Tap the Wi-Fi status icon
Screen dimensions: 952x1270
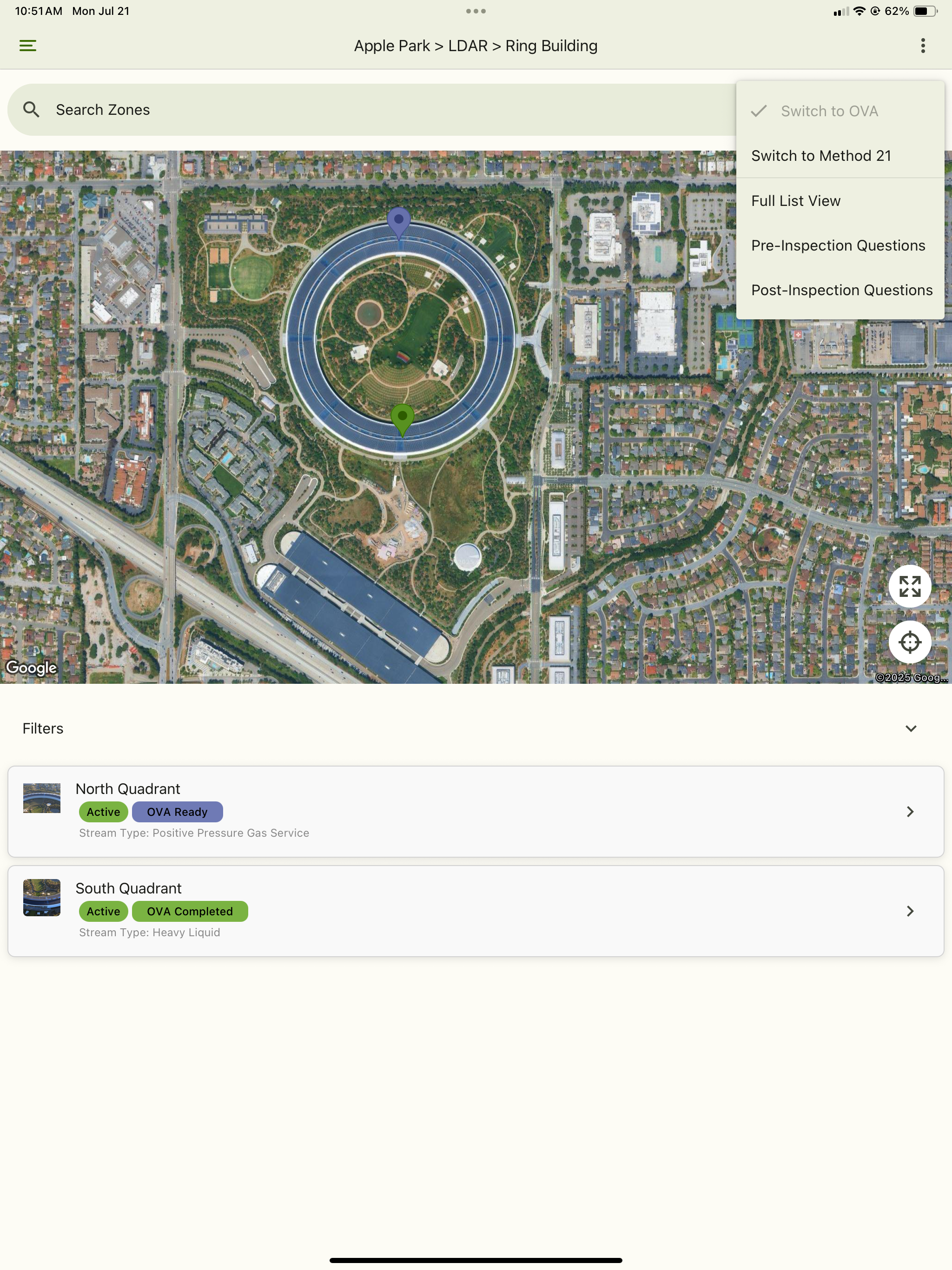(x=859, y=11)
